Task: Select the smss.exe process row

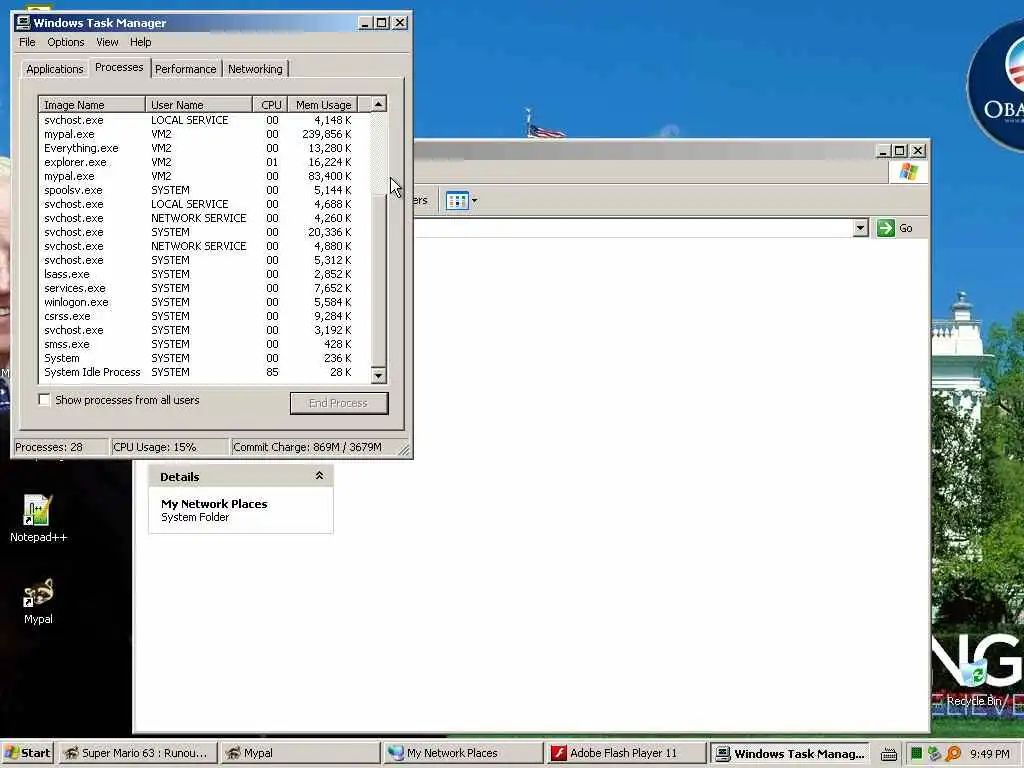Action: tap(204, 344)
